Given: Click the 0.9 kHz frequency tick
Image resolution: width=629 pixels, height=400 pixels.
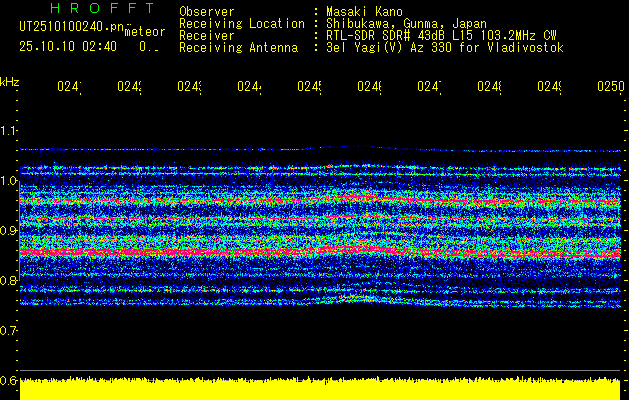Looking at the screenshot, I should point(9,231).
